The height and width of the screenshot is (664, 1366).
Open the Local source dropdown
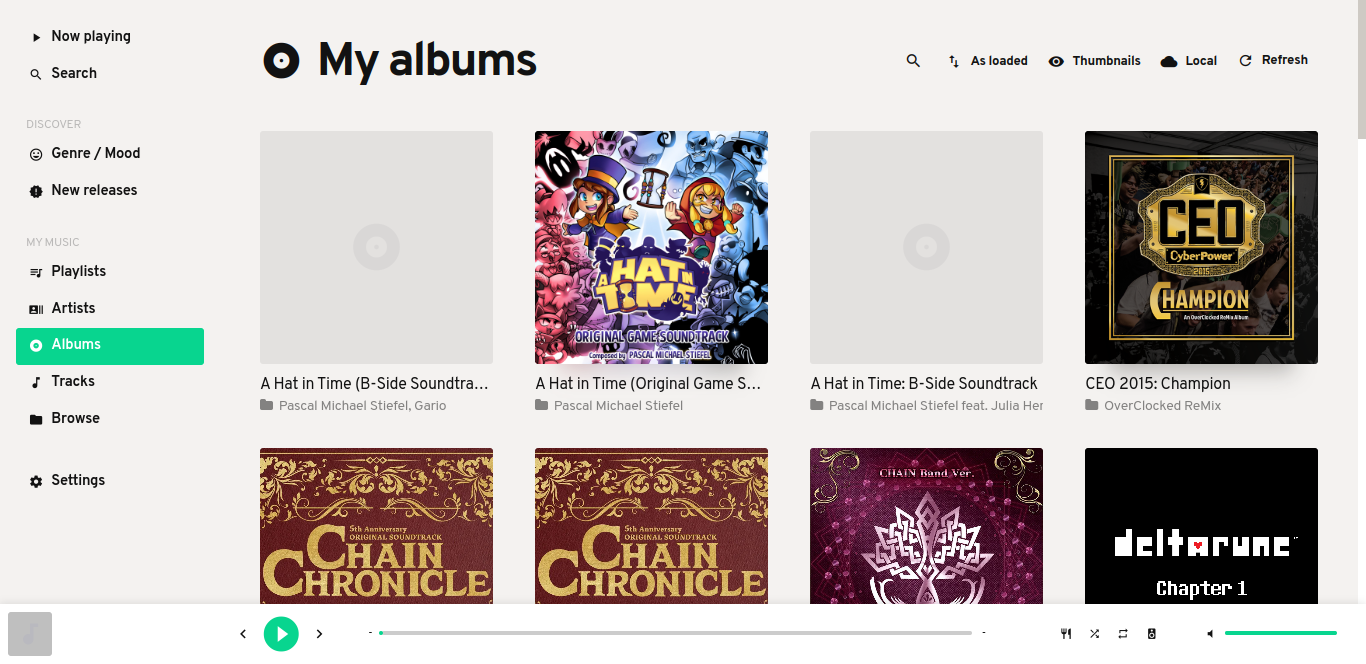click(1189, 61)
